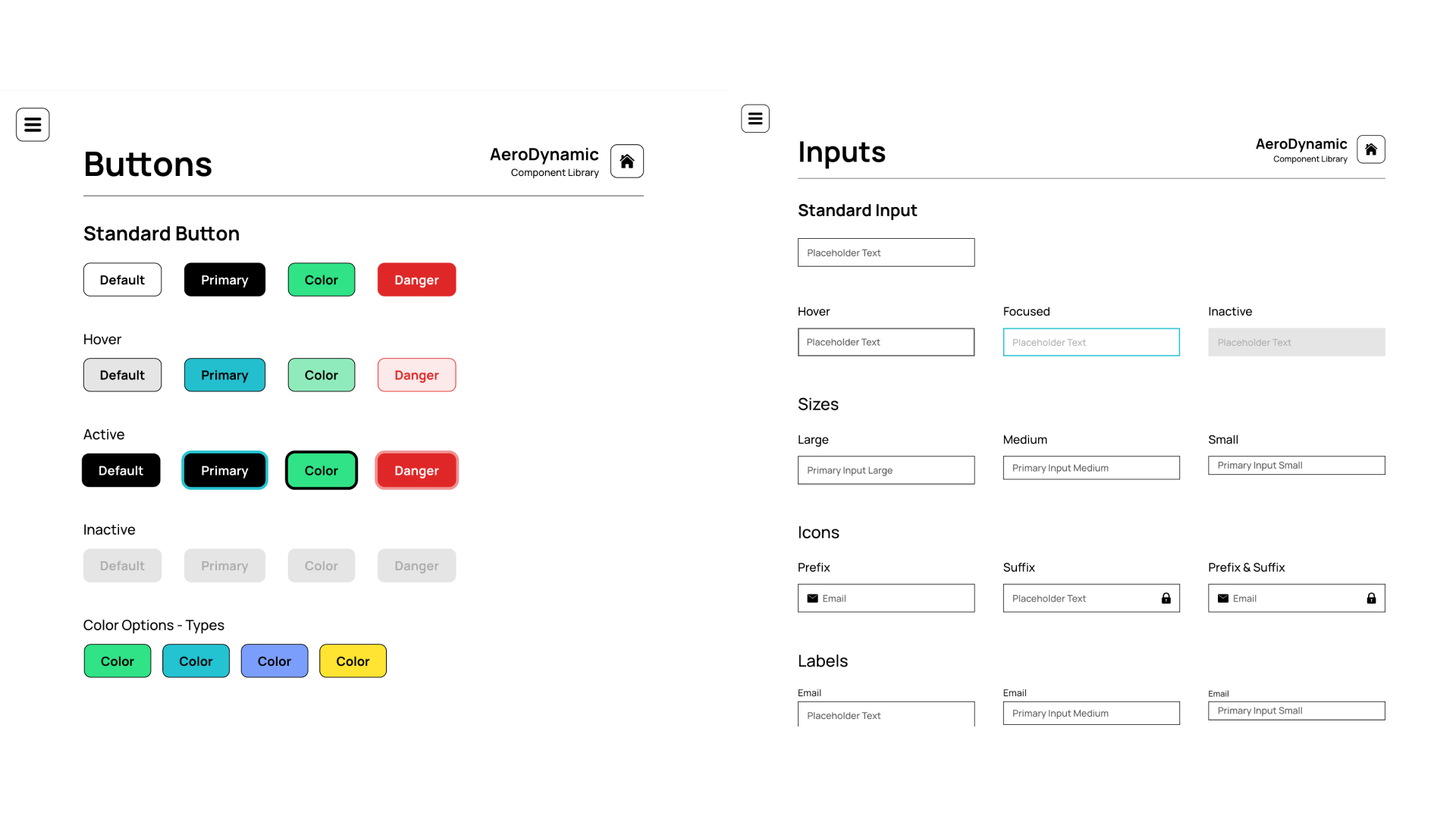This screenshot has height=819, width=1456.
Task: Click the black Primary button under Standard Button
Action: [224, 279]
